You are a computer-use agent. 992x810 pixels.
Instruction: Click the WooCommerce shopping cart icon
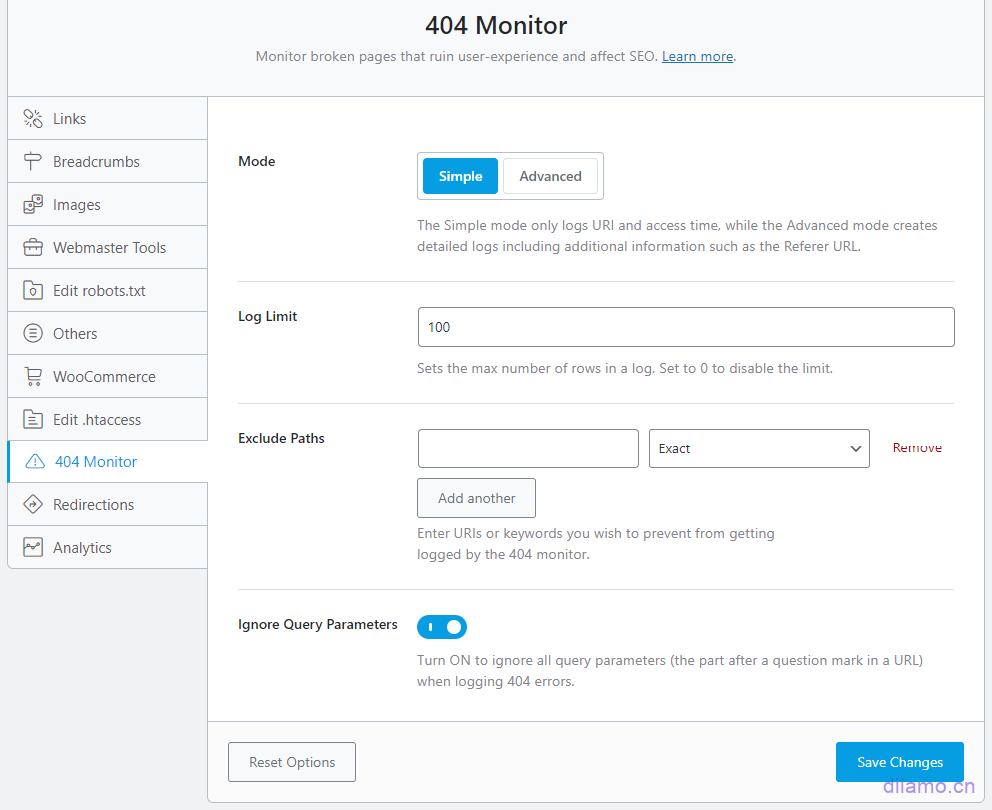point(33,377)
